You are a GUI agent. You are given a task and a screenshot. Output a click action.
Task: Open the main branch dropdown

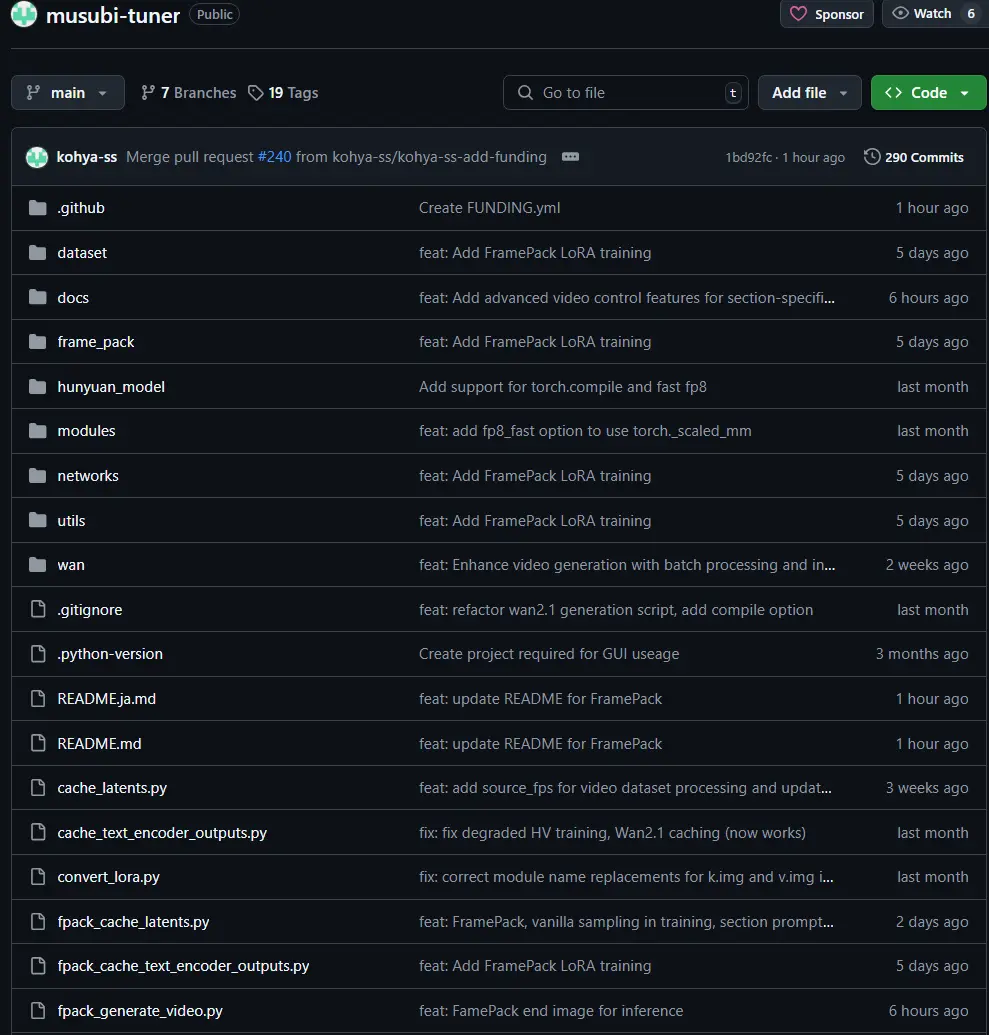coord(68,93)
